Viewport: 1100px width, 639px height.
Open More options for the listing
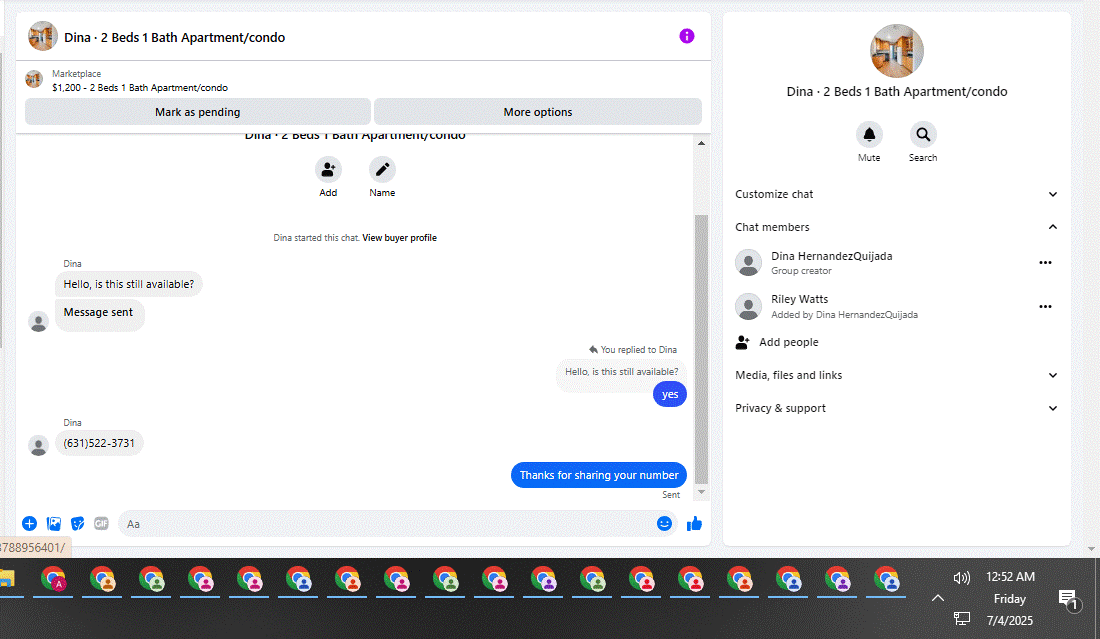click(537, 112)
